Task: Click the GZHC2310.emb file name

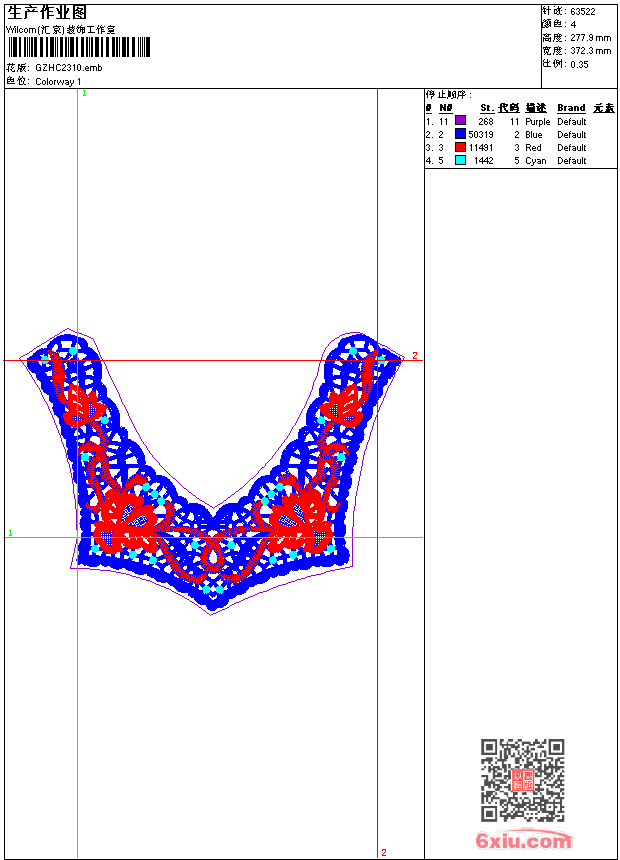Action: (68, 68)
